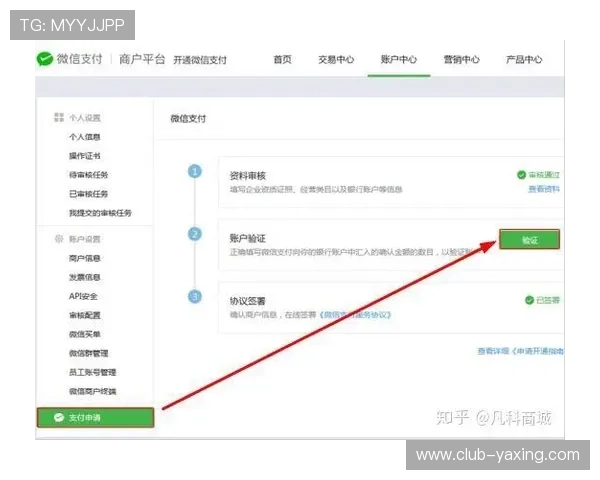Screen dimensions: 600x480
Task: Click the 账户设置 section header
Action: pyautogui.click(x=85, y=239)
